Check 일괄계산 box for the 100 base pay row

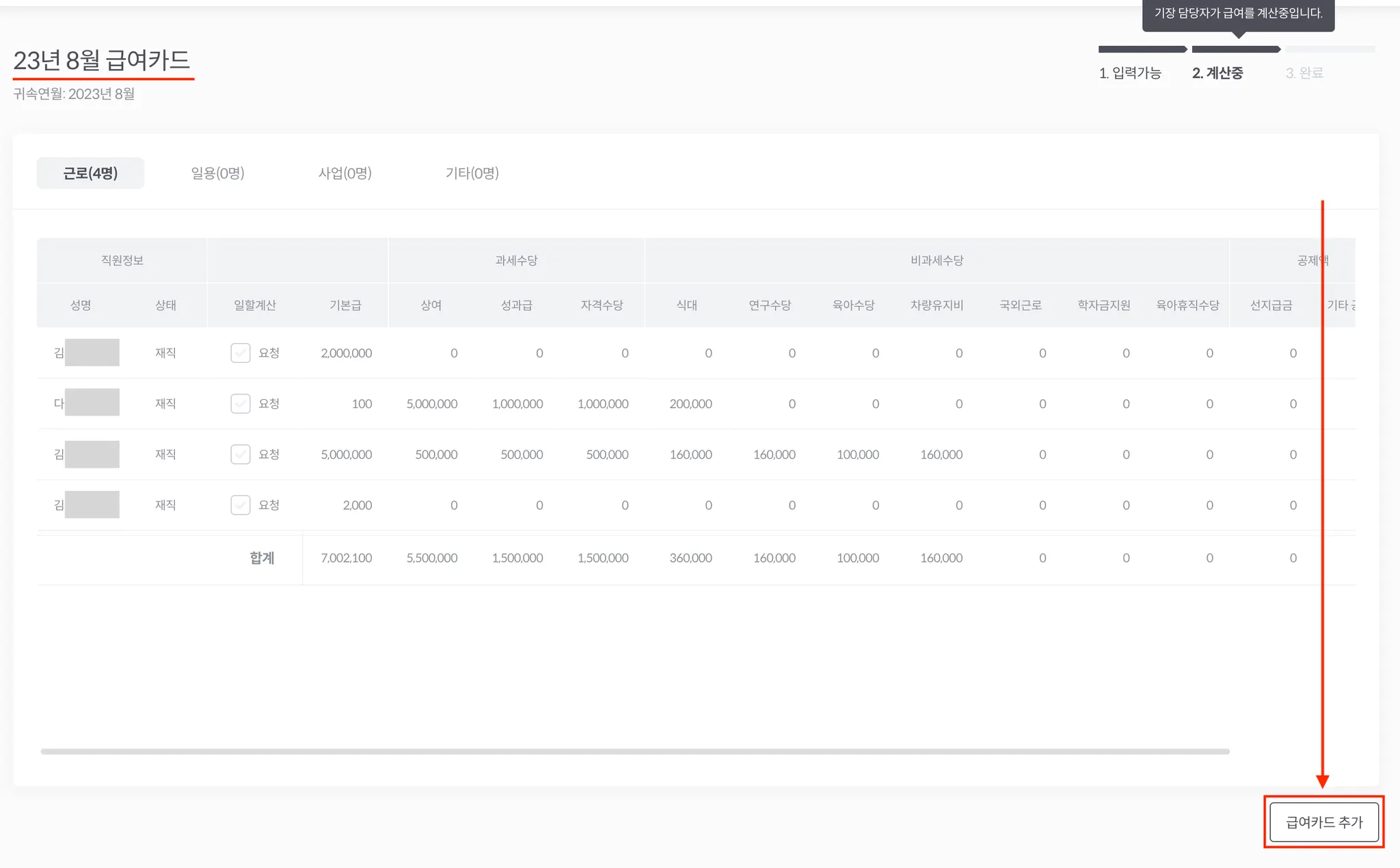click(241, 403)
